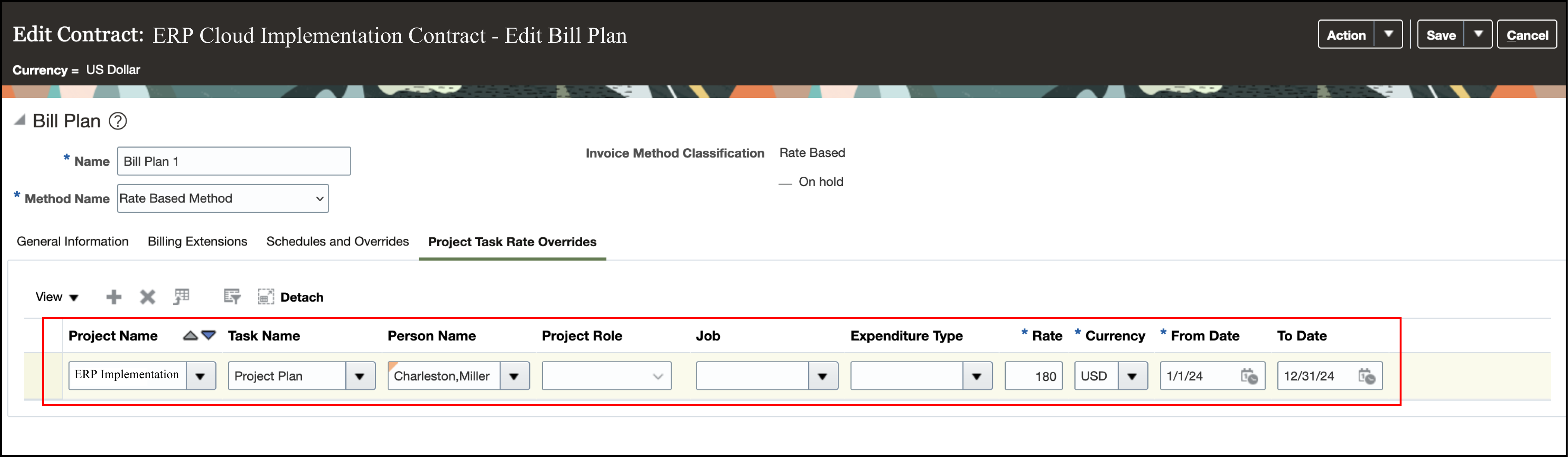The width and height of the screenshot is (1568, 457).
Task: Switch to the Billing Extensions tab
Action: (x=197, y=241)
